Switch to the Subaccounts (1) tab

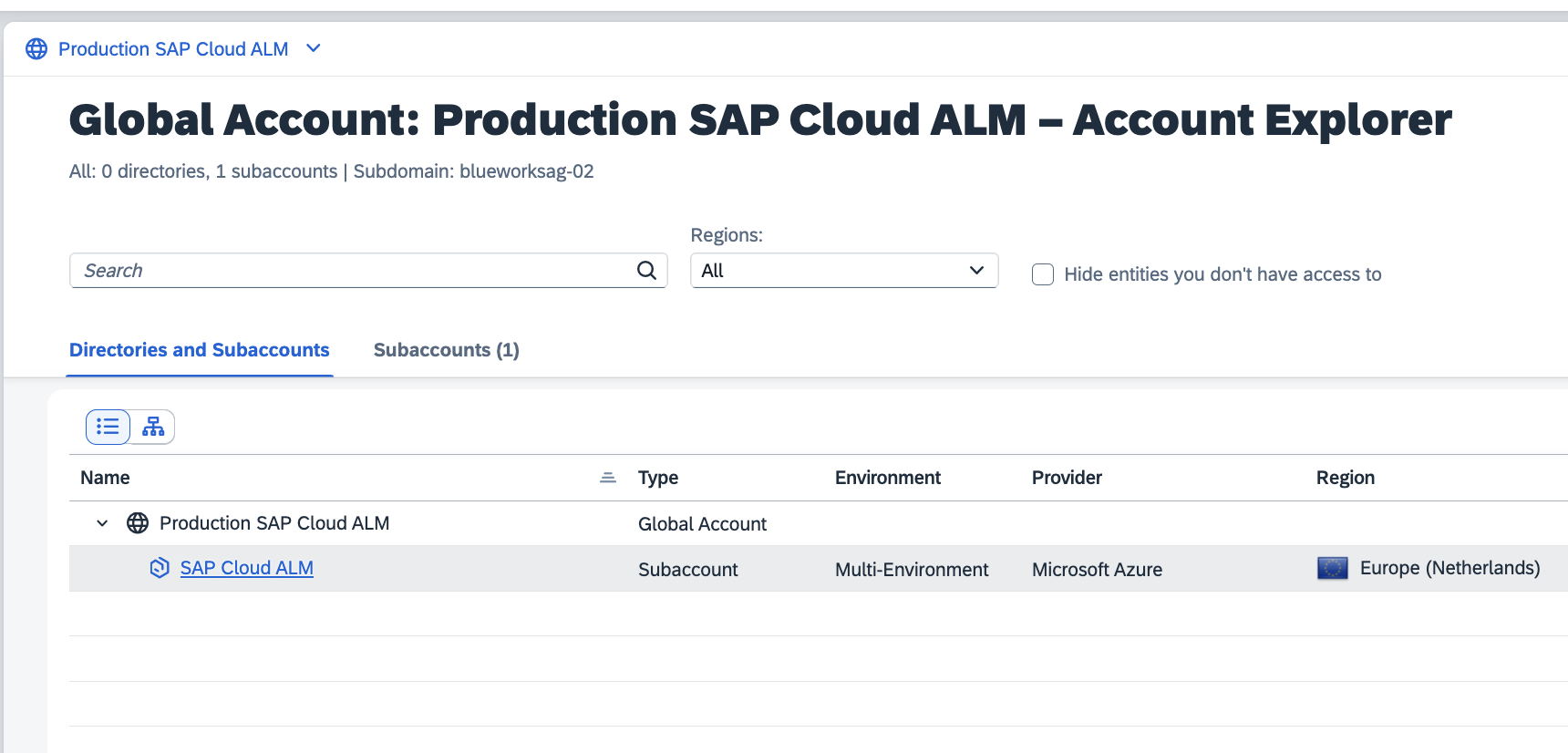446,350
